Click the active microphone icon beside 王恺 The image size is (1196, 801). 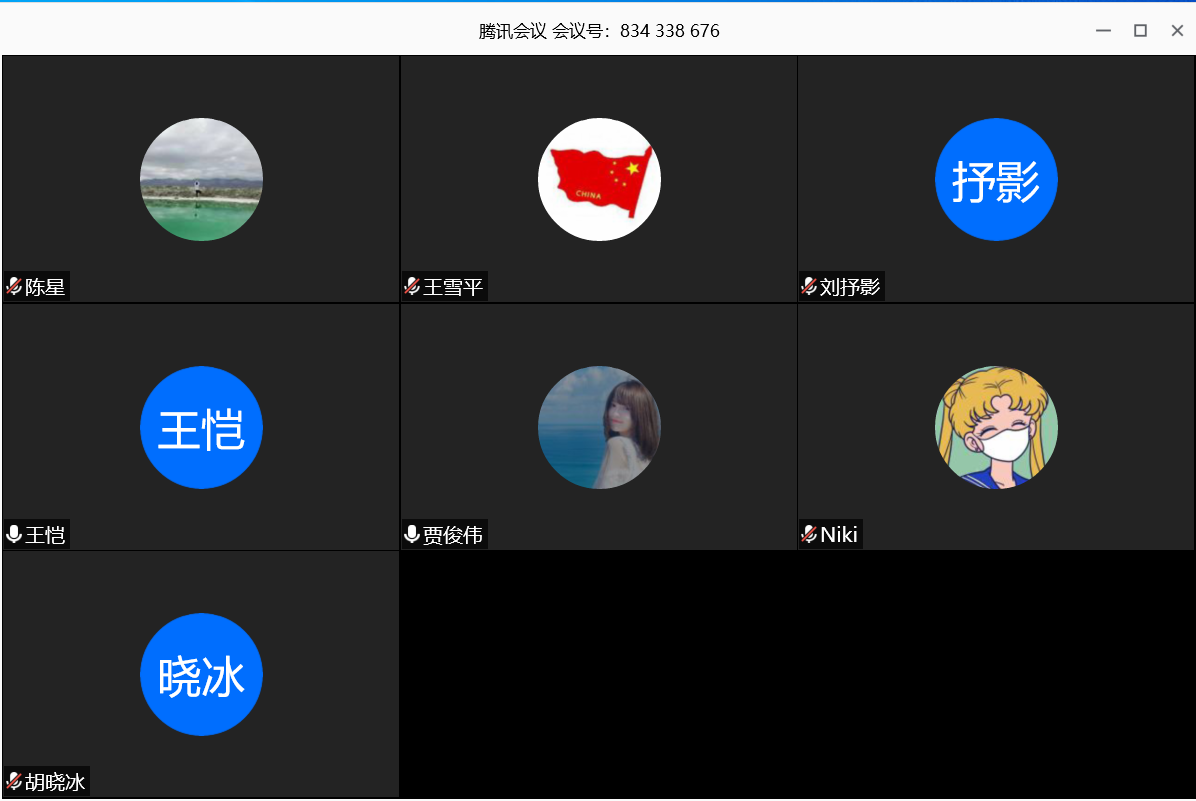tap(14, 534)
